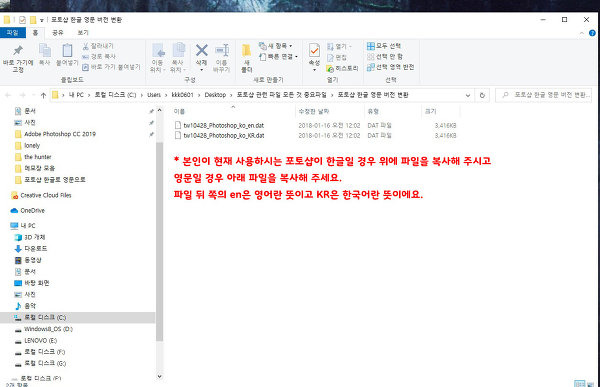Collapse the ribbon with chevron arrow

(x=582, y=33)
